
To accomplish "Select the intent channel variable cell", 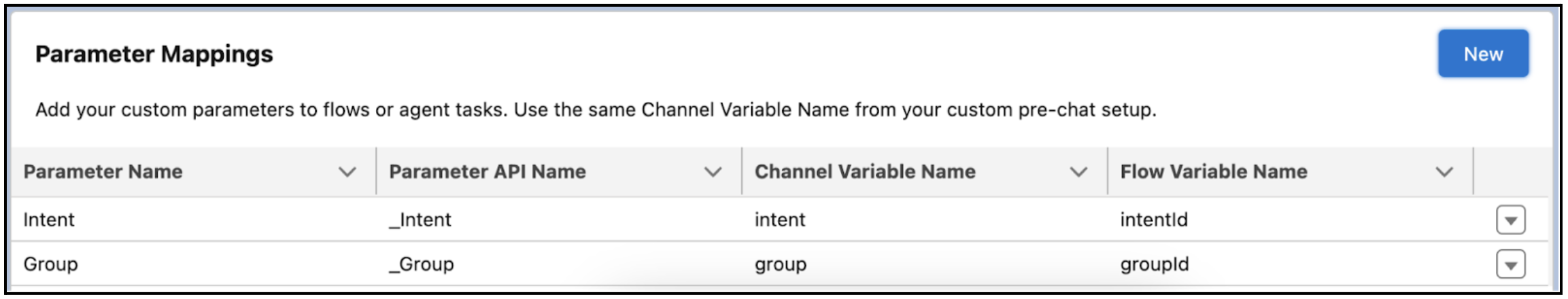I will (780, 219).
